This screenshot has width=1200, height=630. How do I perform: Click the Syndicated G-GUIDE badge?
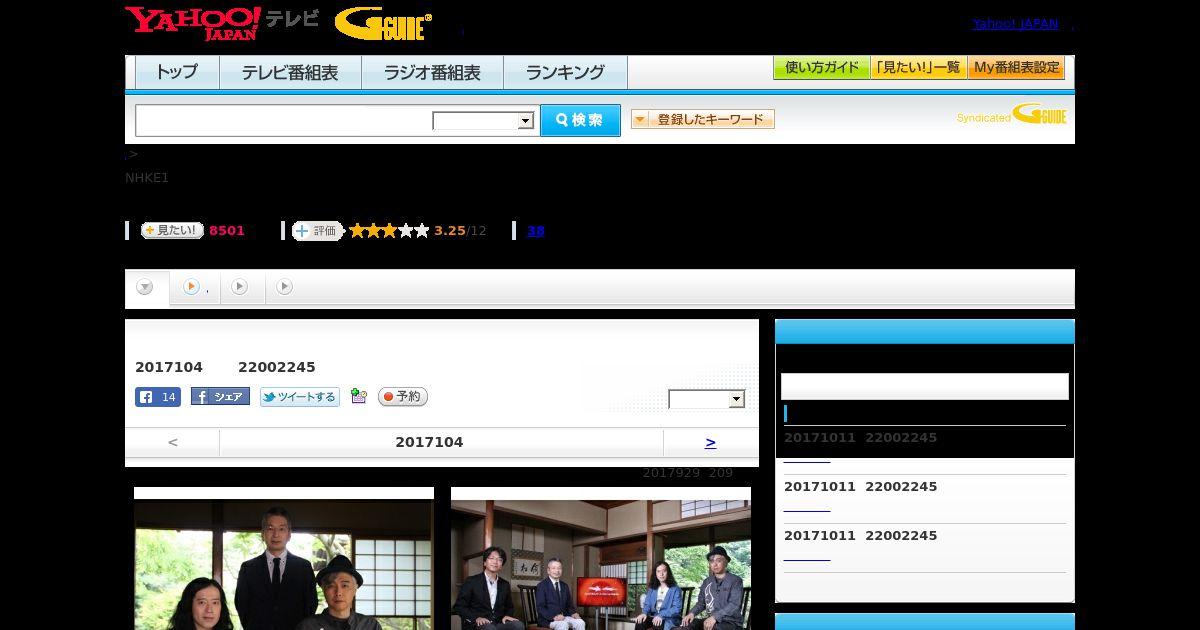click(1011, 114)
